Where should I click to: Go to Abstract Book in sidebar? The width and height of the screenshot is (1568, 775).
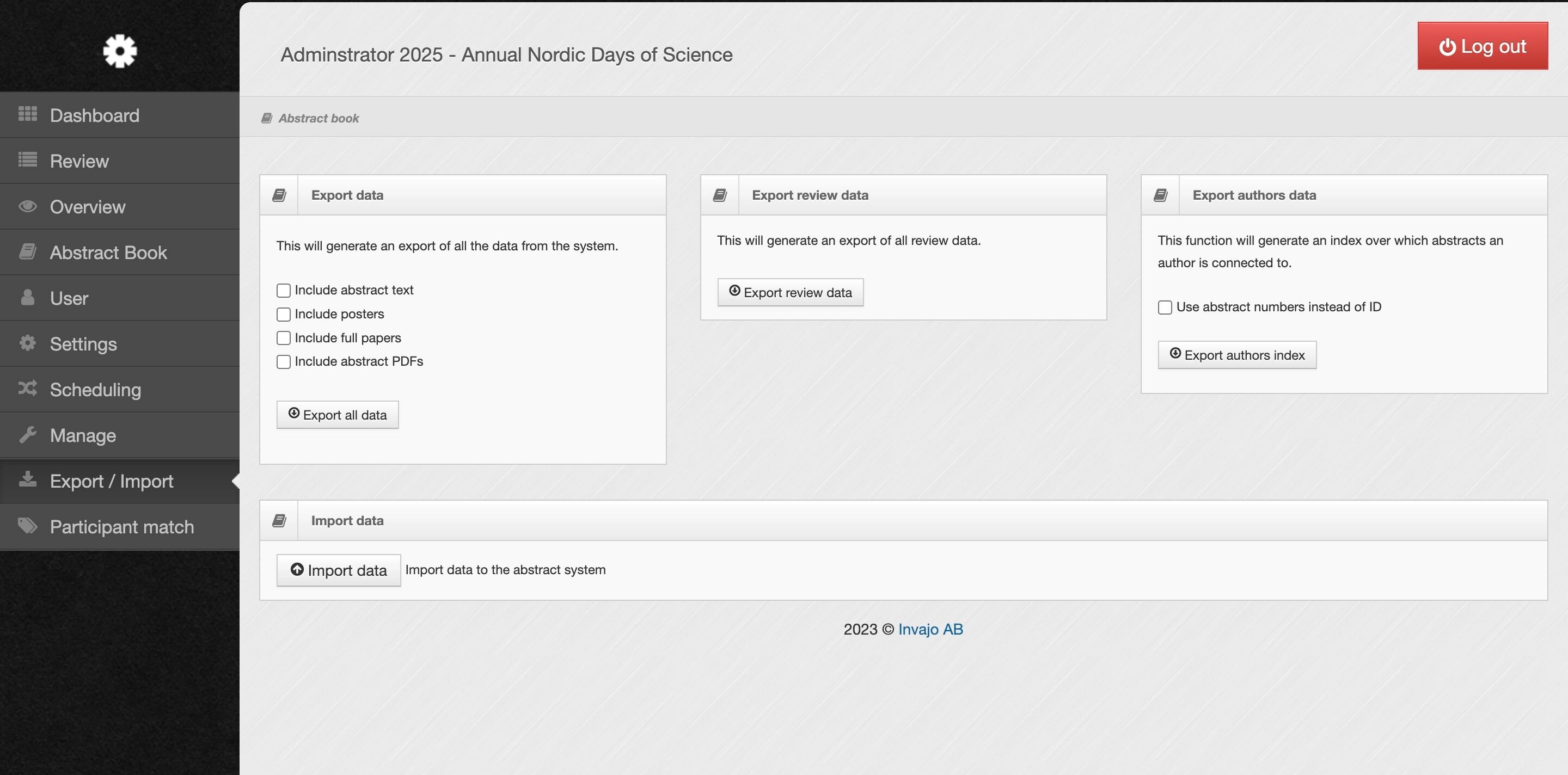pos(108,253)
